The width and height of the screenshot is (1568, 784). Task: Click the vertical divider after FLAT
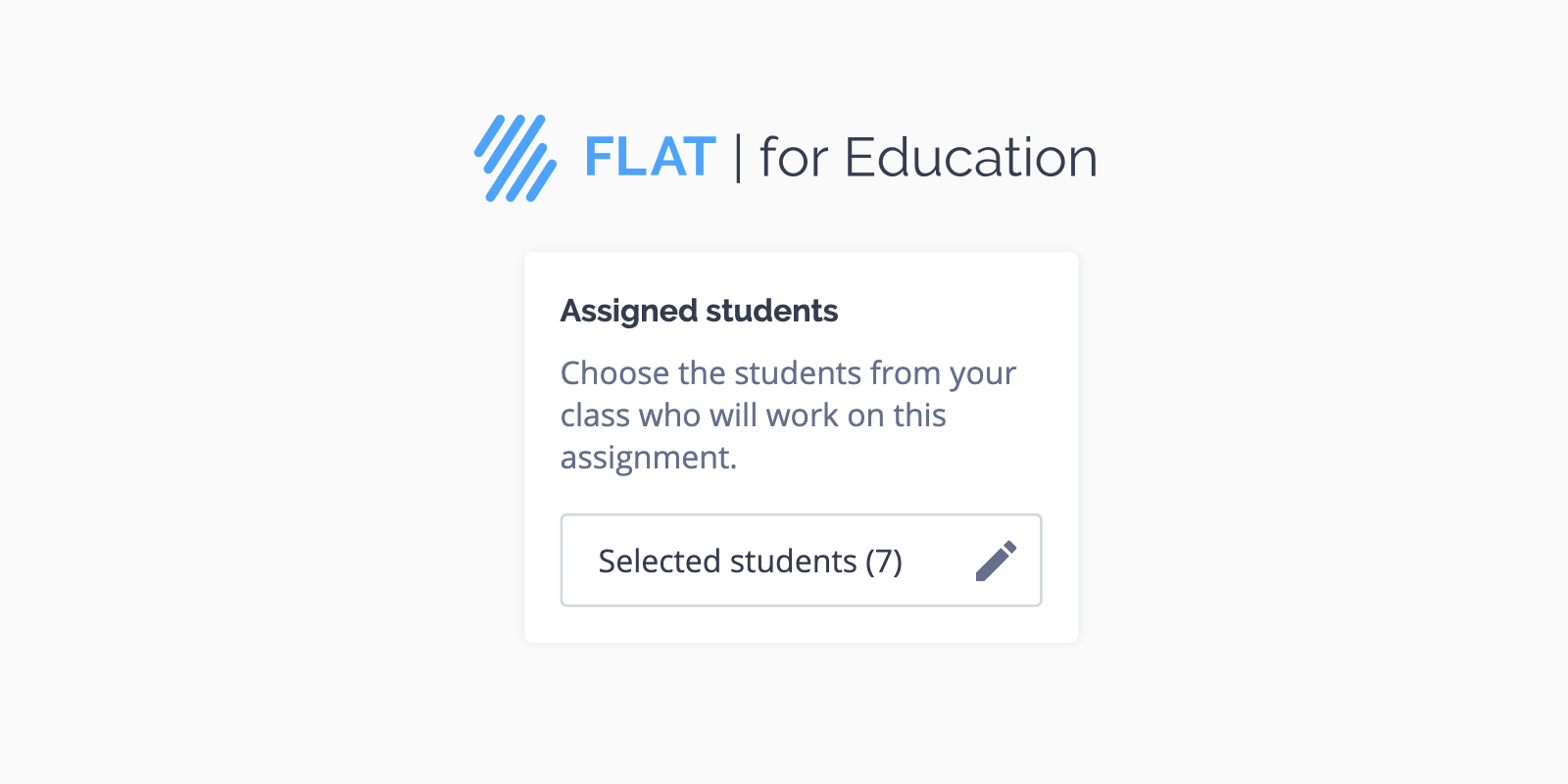[x=737, y=159]
